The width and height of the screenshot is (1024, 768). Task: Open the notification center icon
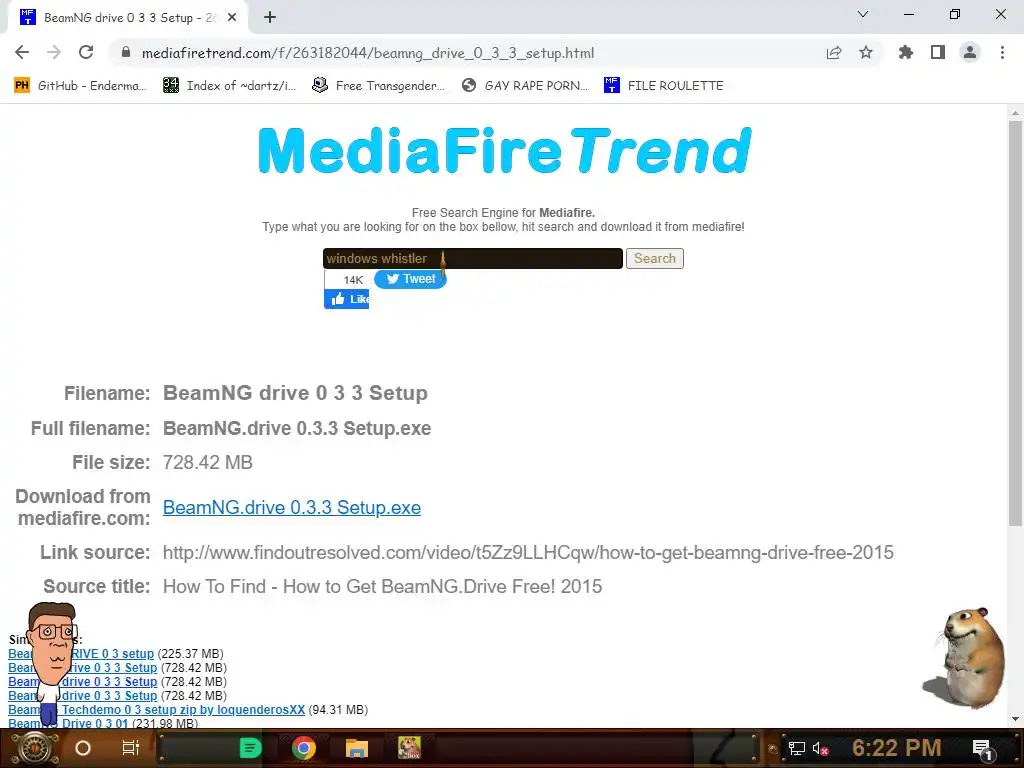point(982,748)
